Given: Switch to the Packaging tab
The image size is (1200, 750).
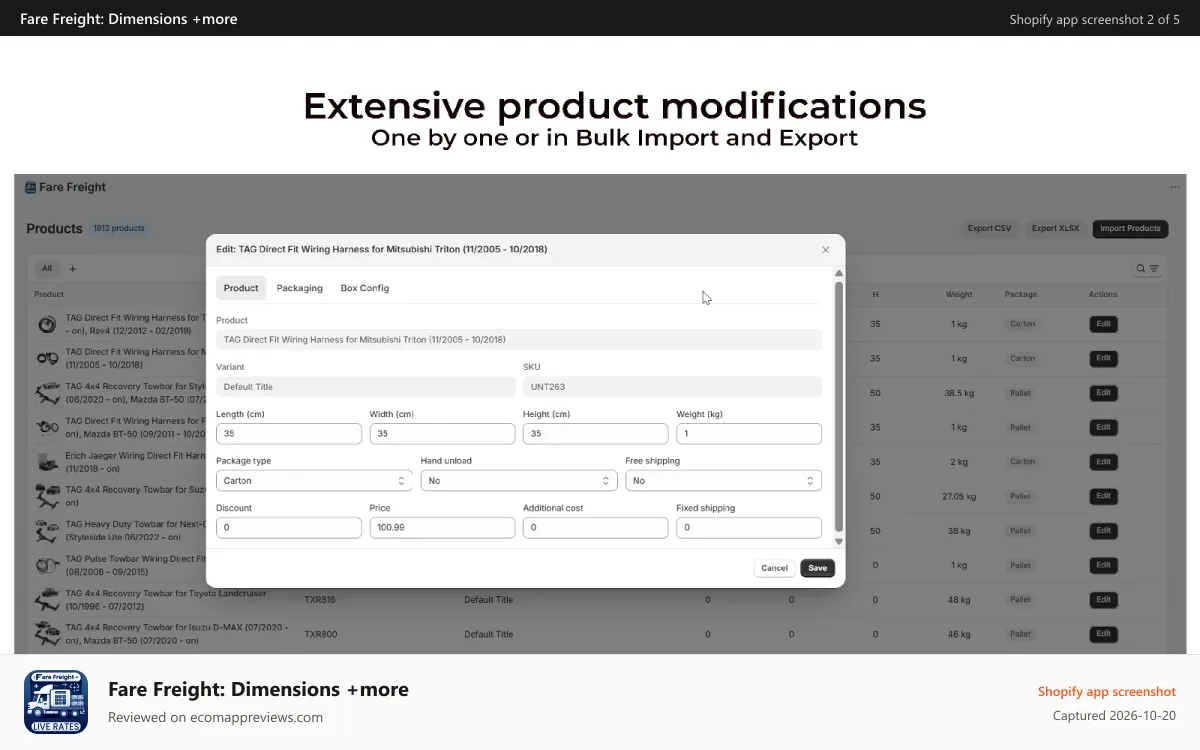Looking at the screenshot, I should coord(300,288).
